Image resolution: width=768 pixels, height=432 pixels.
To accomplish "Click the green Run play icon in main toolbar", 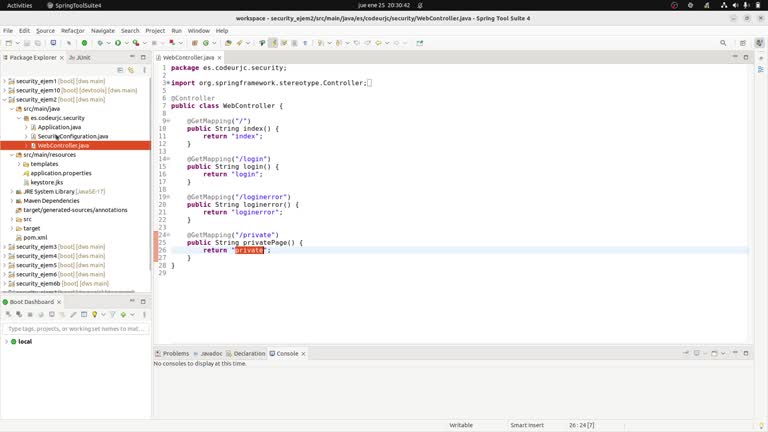I will (118, 43).
